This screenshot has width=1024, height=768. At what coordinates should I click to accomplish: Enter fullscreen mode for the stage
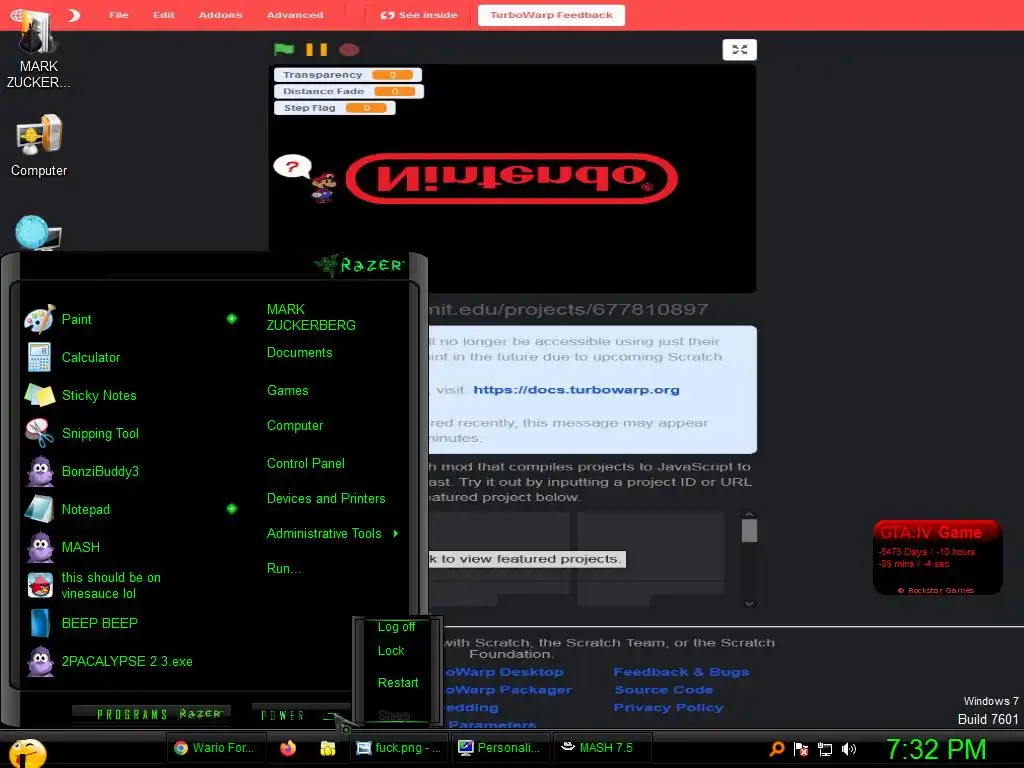tap(739, 50)
